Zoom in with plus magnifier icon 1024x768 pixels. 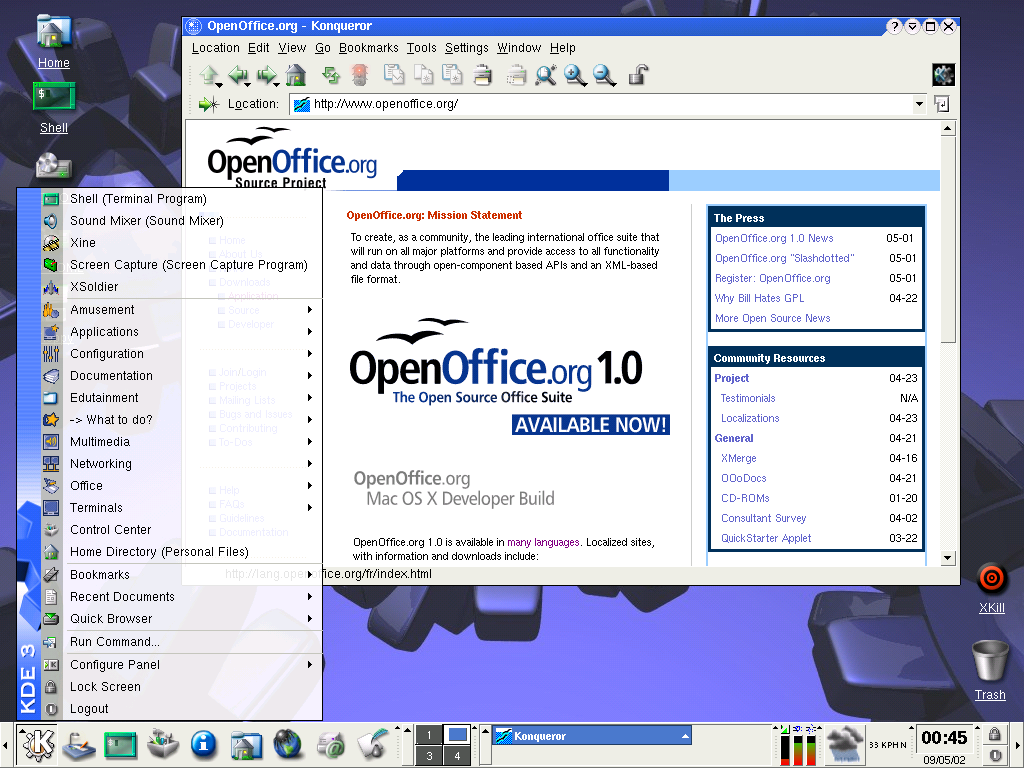[575, 75]
